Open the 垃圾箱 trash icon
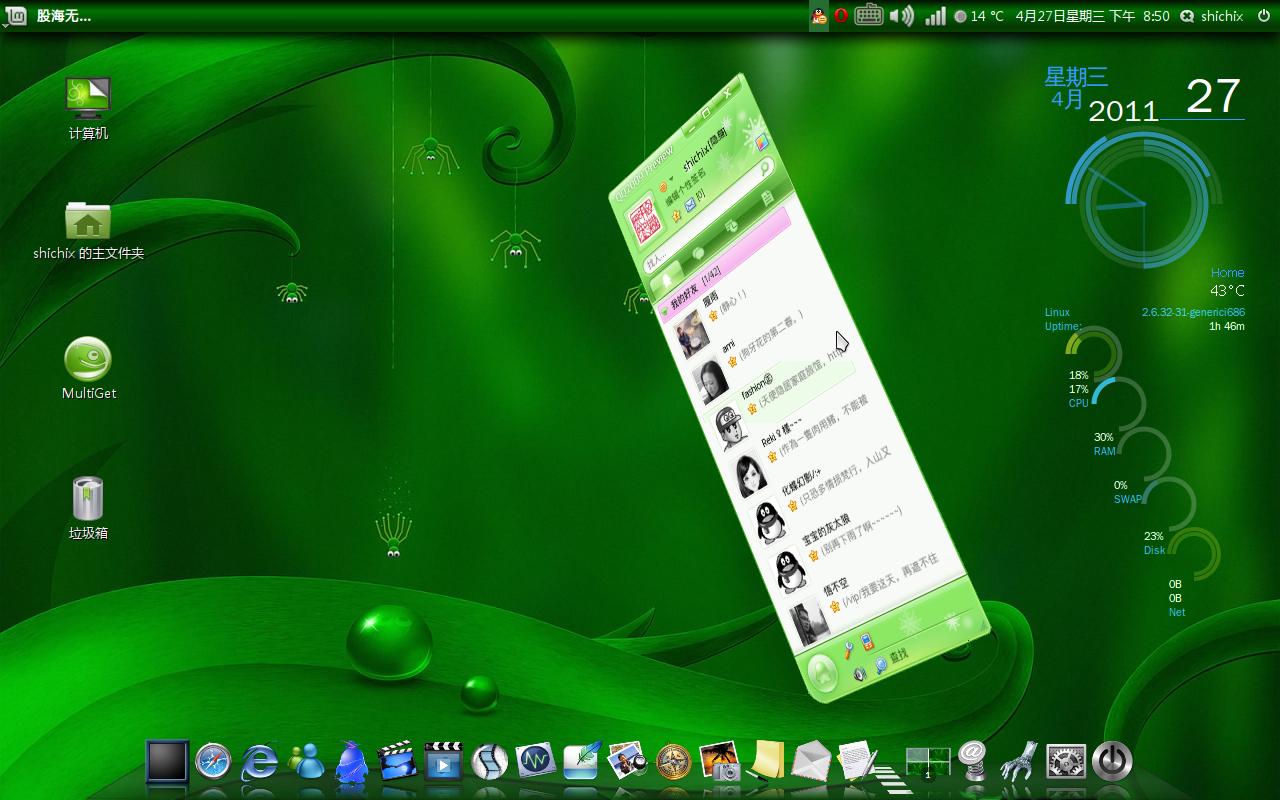The width and height of the screenshot is (1280, 800). pos(88,508)
